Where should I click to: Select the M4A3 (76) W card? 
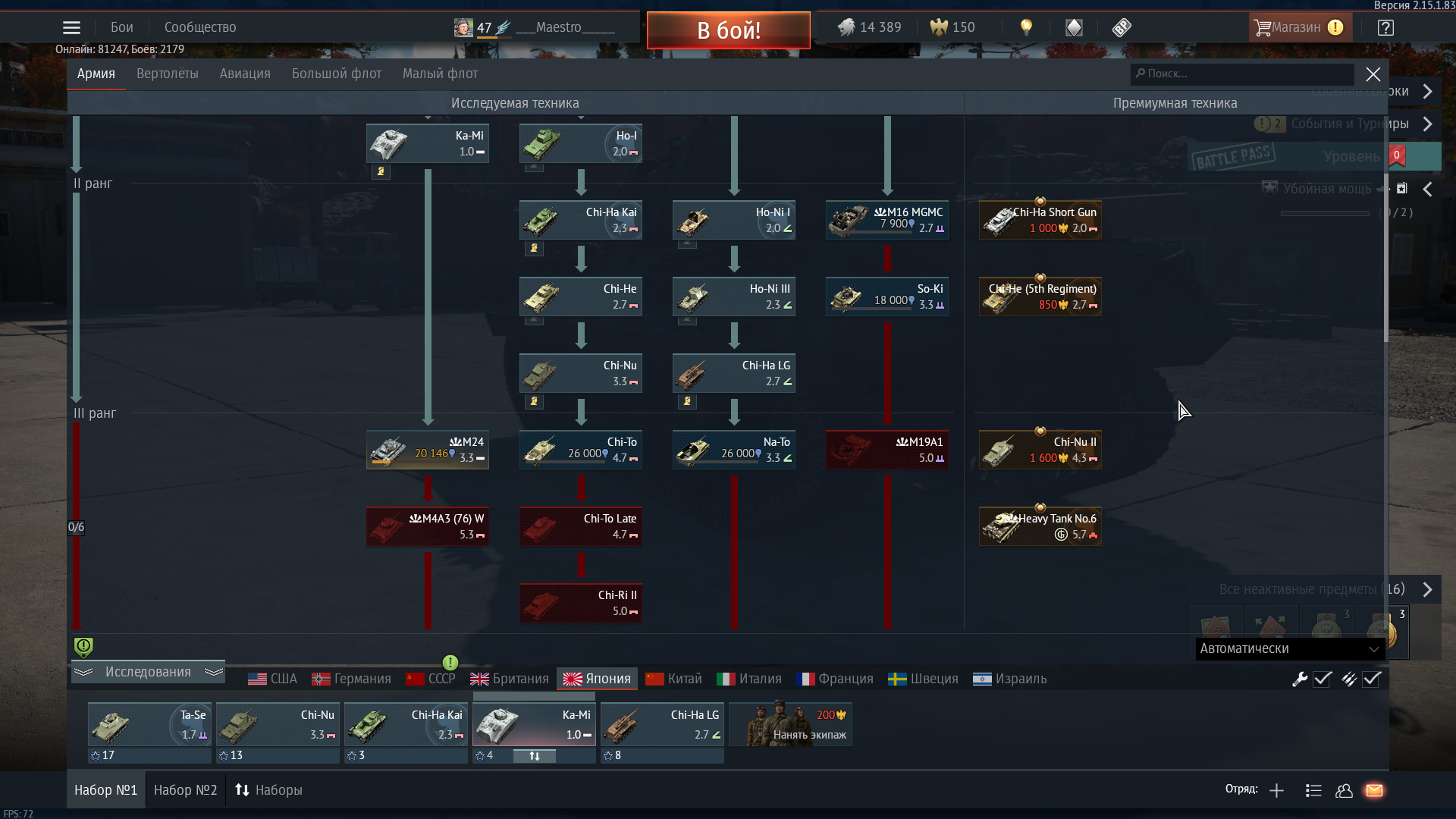[x=428, y=526]
